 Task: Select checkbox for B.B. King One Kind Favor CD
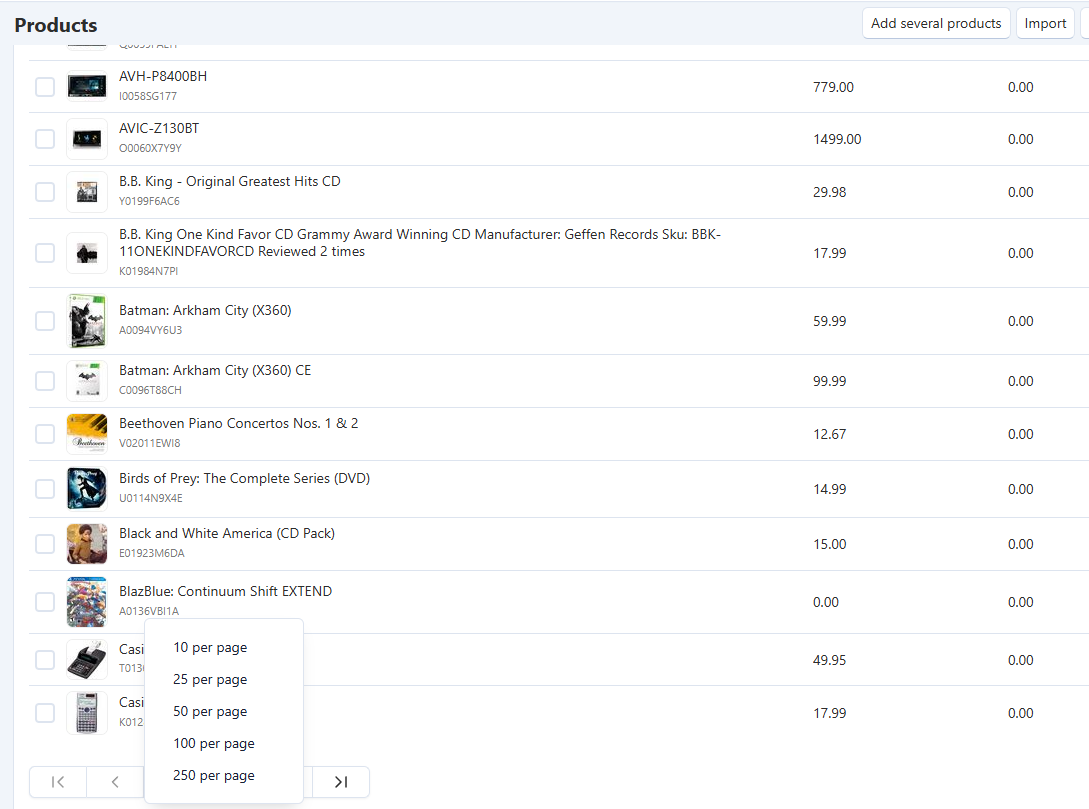click(45, 253)
